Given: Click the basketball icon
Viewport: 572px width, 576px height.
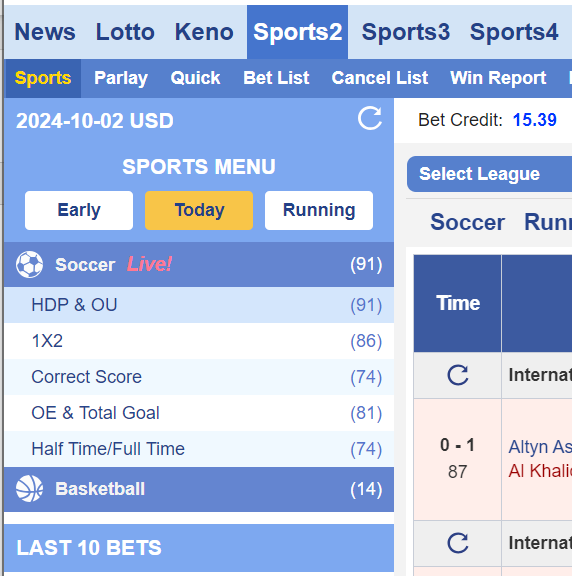Looking at the screenshot, I should pyautogui.click(x=29, y=489).
